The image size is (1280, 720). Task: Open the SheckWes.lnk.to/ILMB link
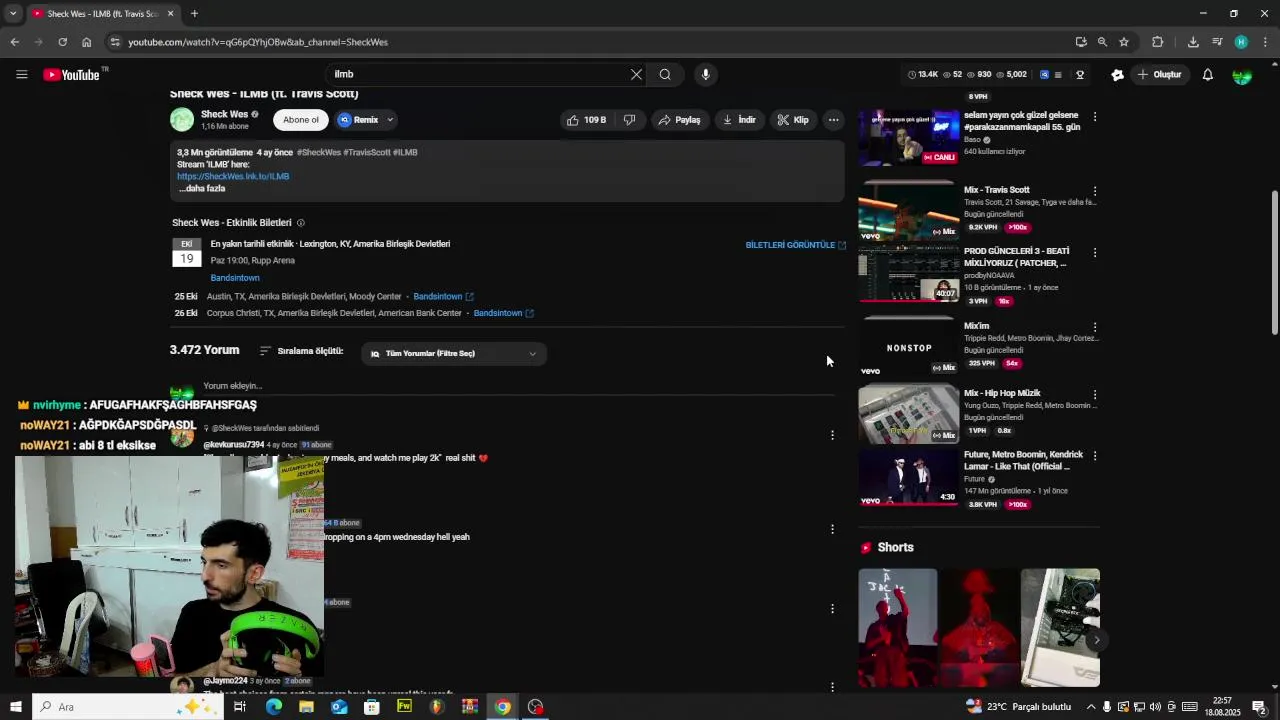(233, 176)
